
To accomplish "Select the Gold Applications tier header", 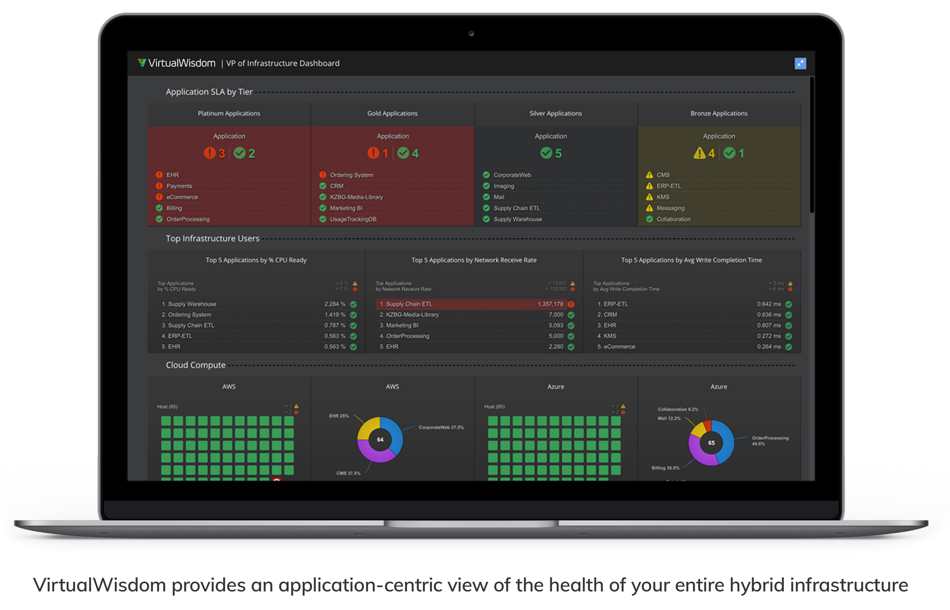I will point(392,114).
